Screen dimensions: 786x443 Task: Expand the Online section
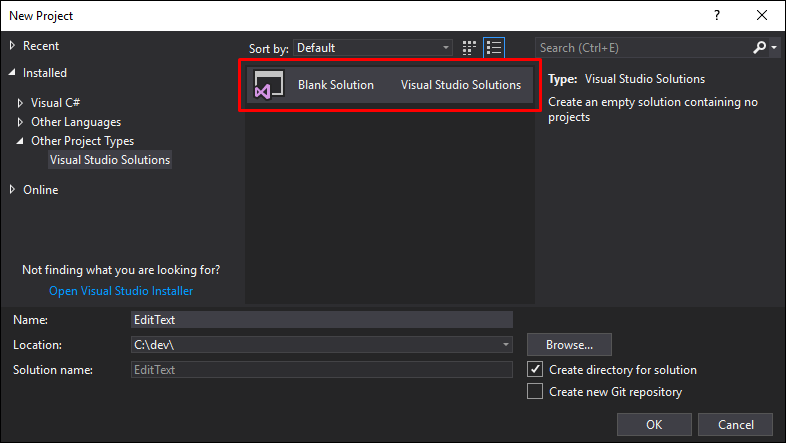tap(13, 189)
